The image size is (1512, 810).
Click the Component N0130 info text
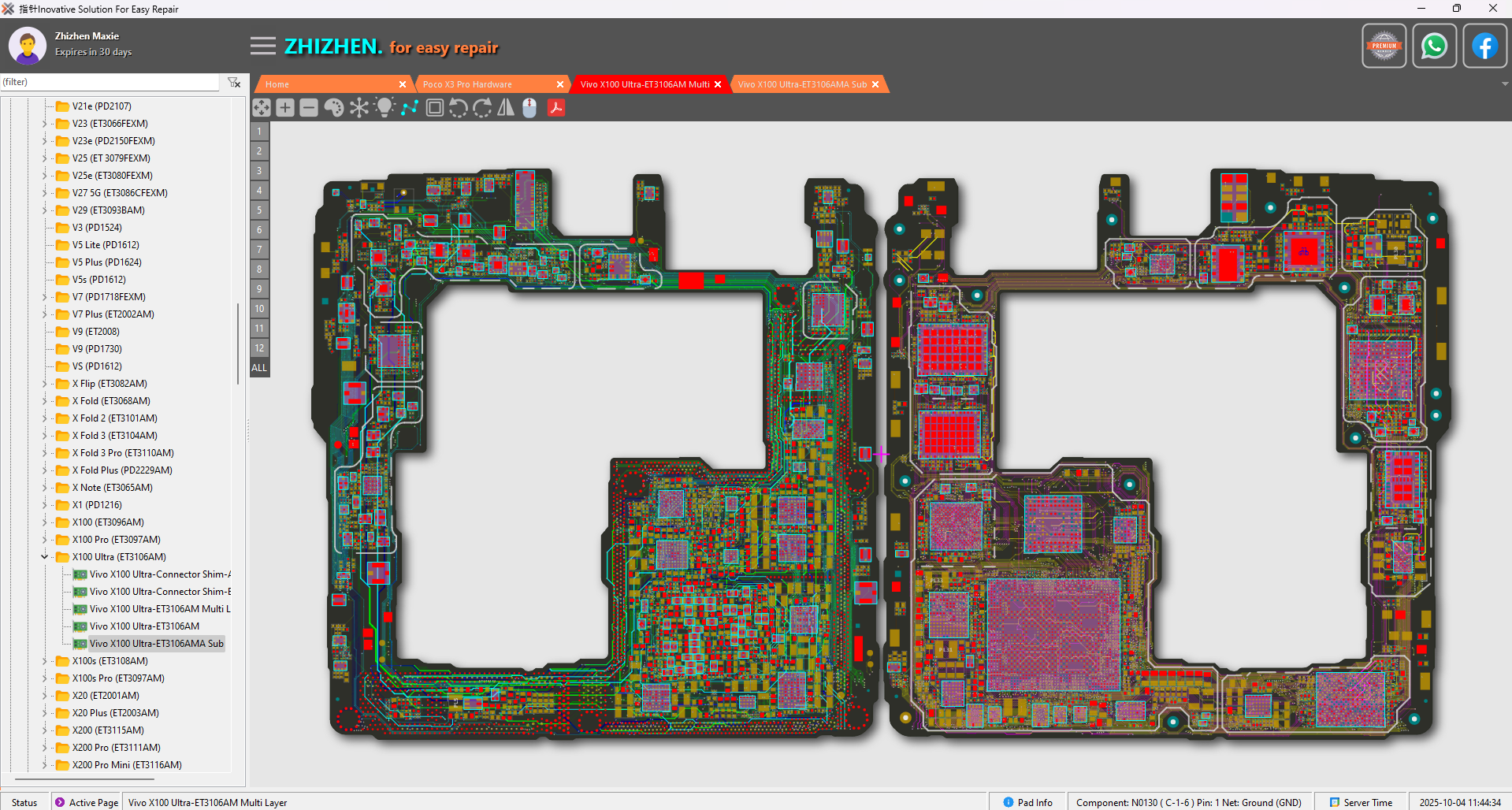tap(1189, 802)
